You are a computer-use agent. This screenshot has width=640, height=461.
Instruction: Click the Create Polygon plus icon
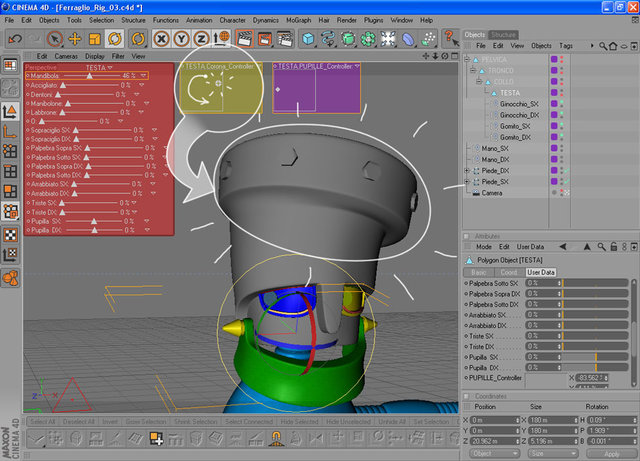[x=156, y=439]
